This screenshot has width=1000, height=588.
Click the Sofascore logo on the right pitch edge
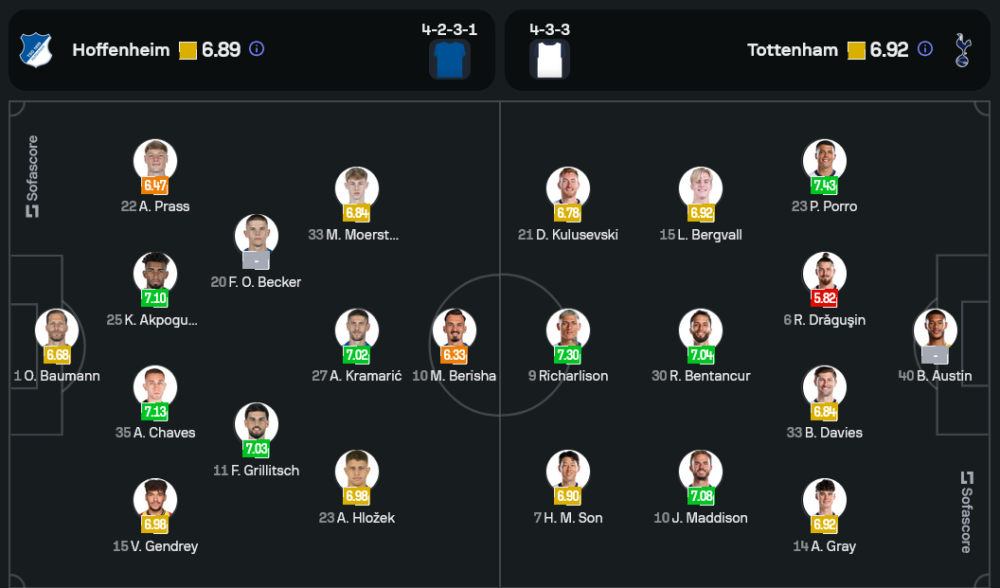coord(966,512)
